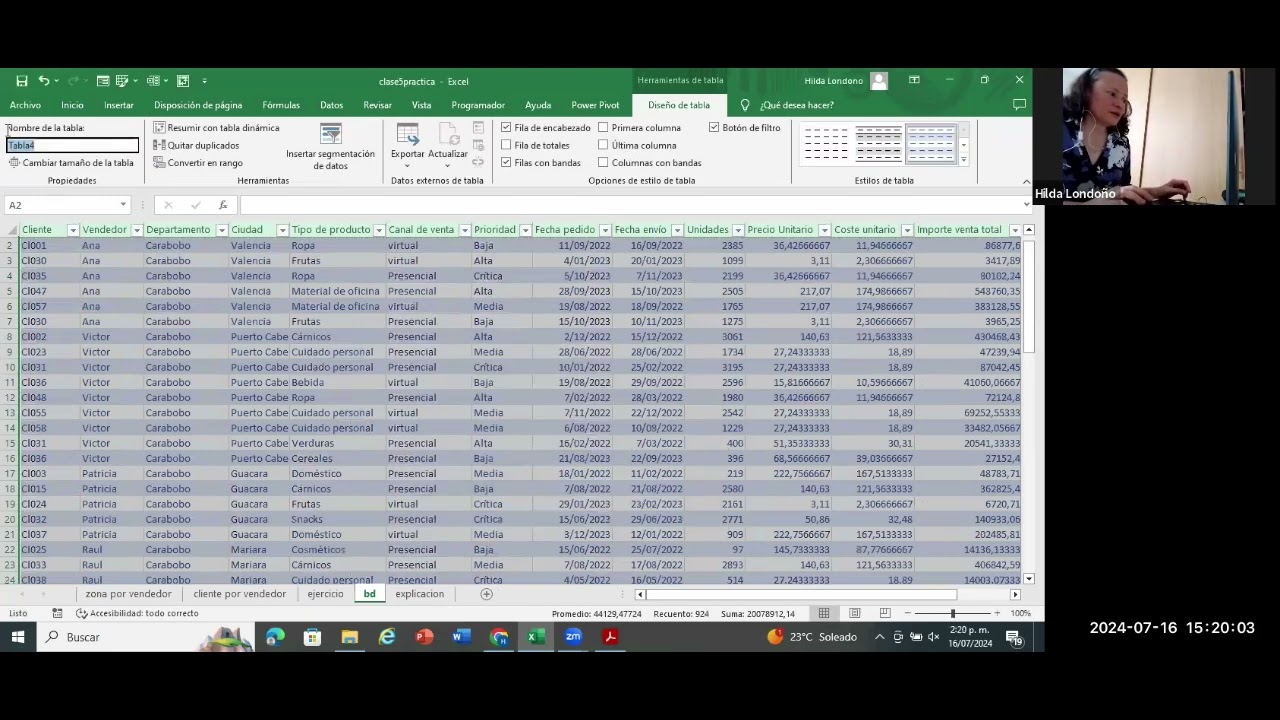Open the comments icon in the ribbon corner

coord(1019,105)
